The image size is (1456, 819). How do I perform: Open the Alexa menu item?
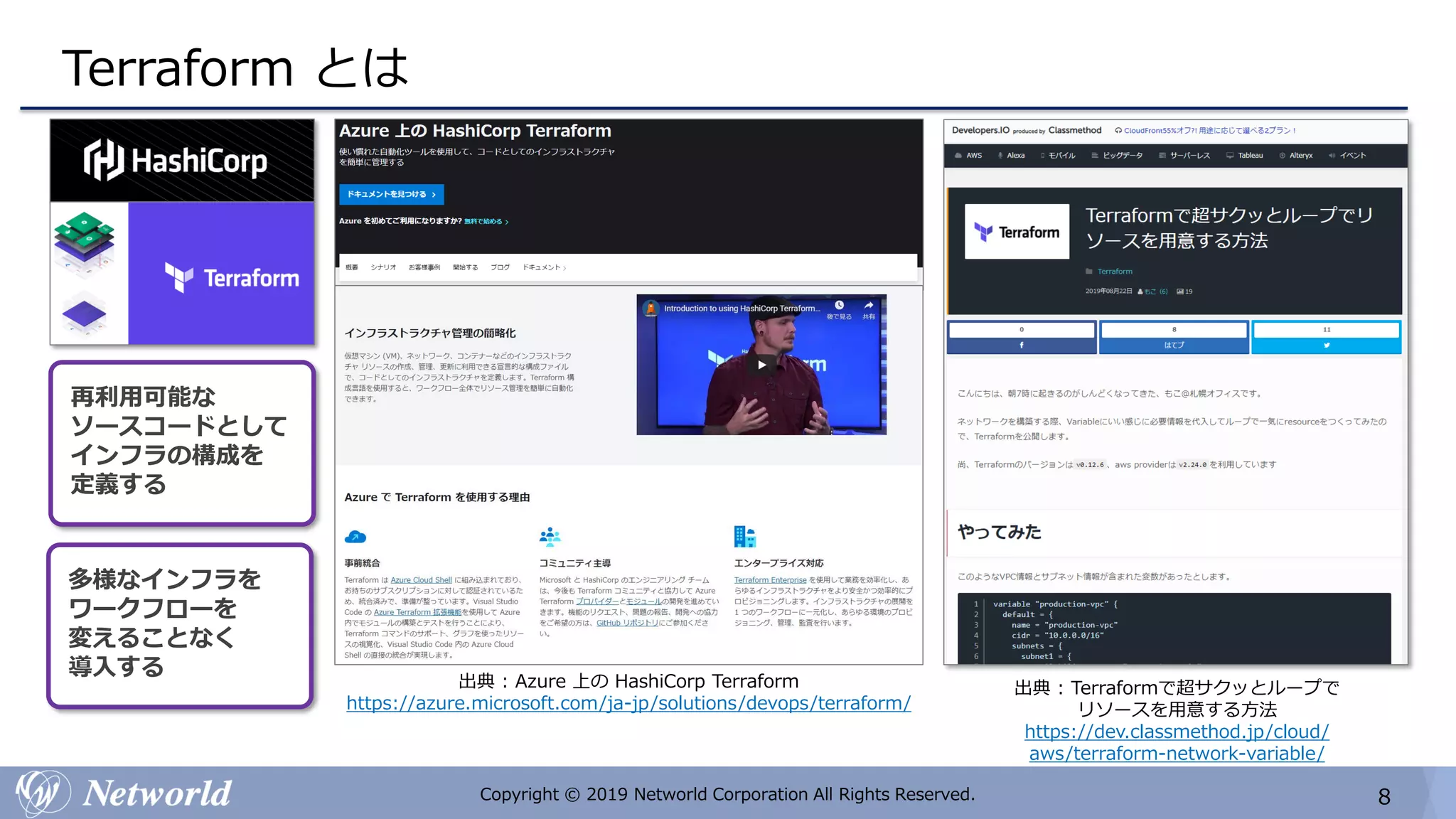click(x=1011, y=156)
